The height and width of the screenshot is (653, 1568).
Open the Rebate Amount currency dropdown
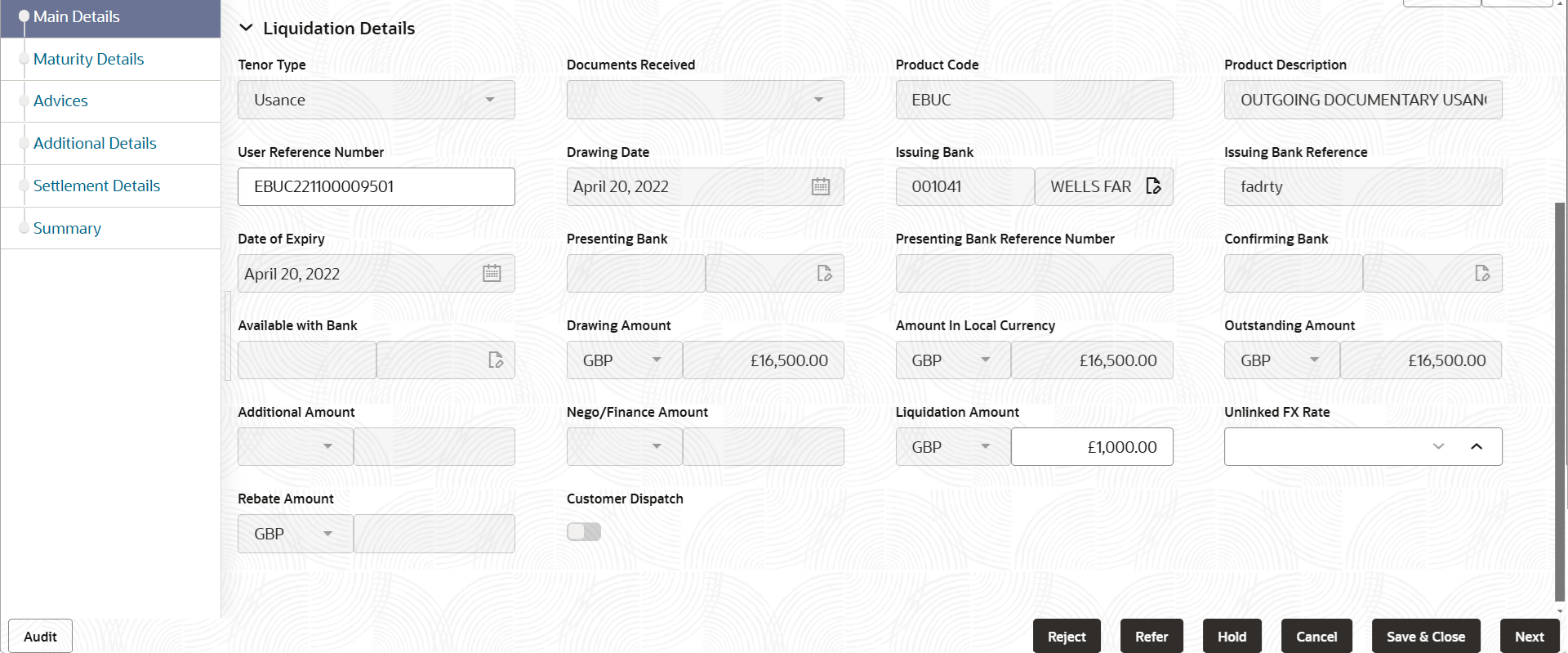click(296, 534)
